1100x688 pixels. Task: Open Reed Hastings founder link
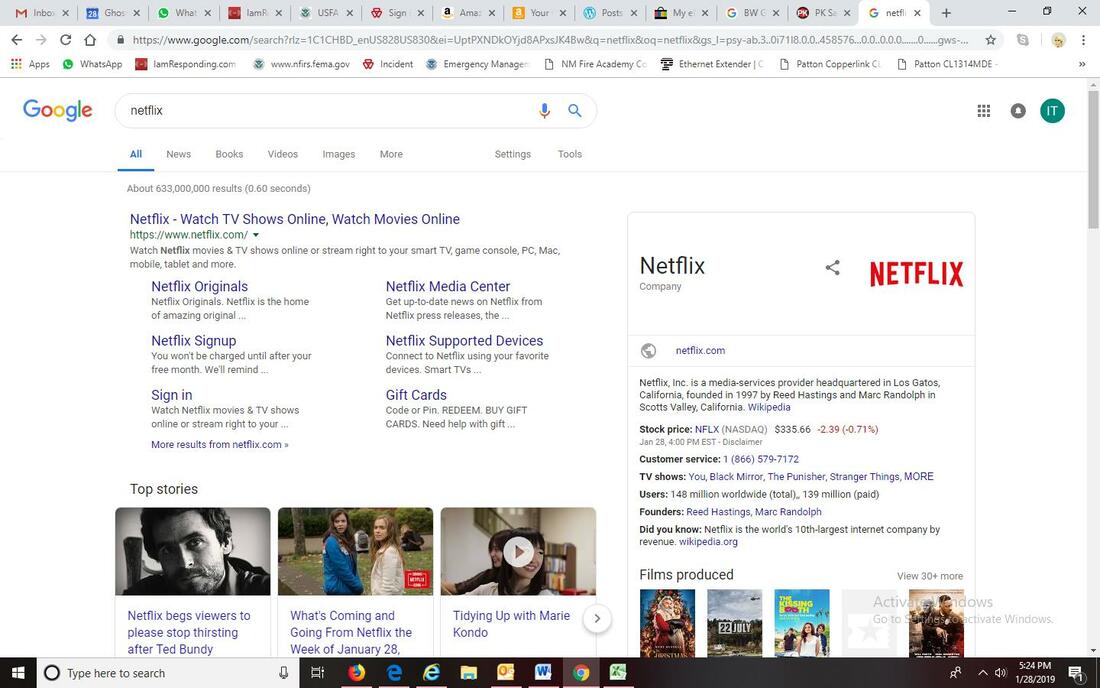tap(718, 512)
